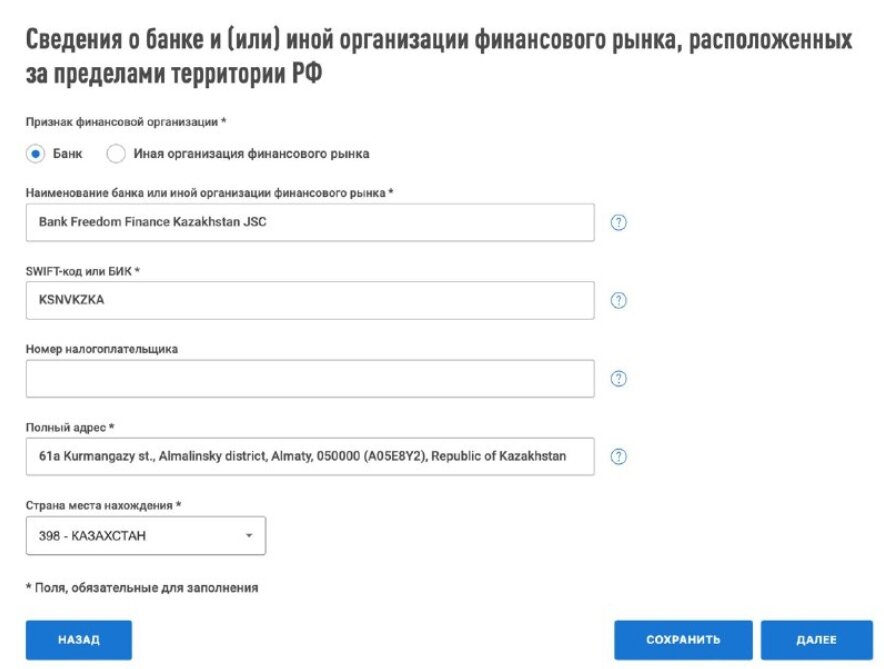
Task: Click the question mark icon near Полный адрес
Action: point(620,457)
